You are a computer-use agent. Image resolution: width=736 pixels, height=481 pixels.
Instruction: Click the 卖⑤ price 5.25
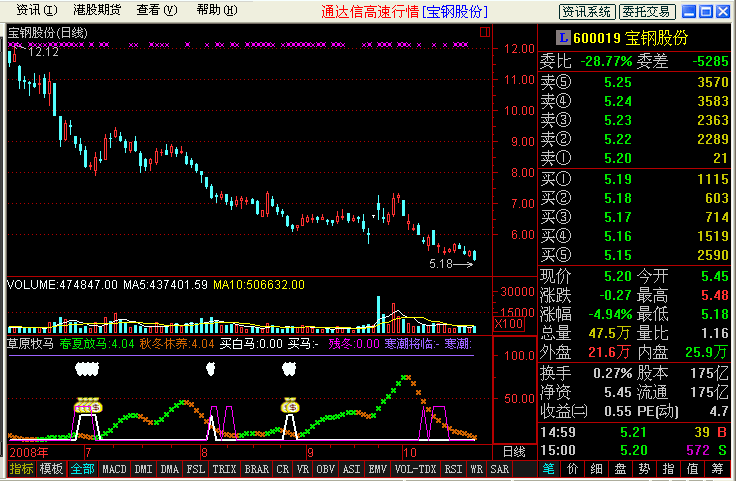(x=618, y=82)
